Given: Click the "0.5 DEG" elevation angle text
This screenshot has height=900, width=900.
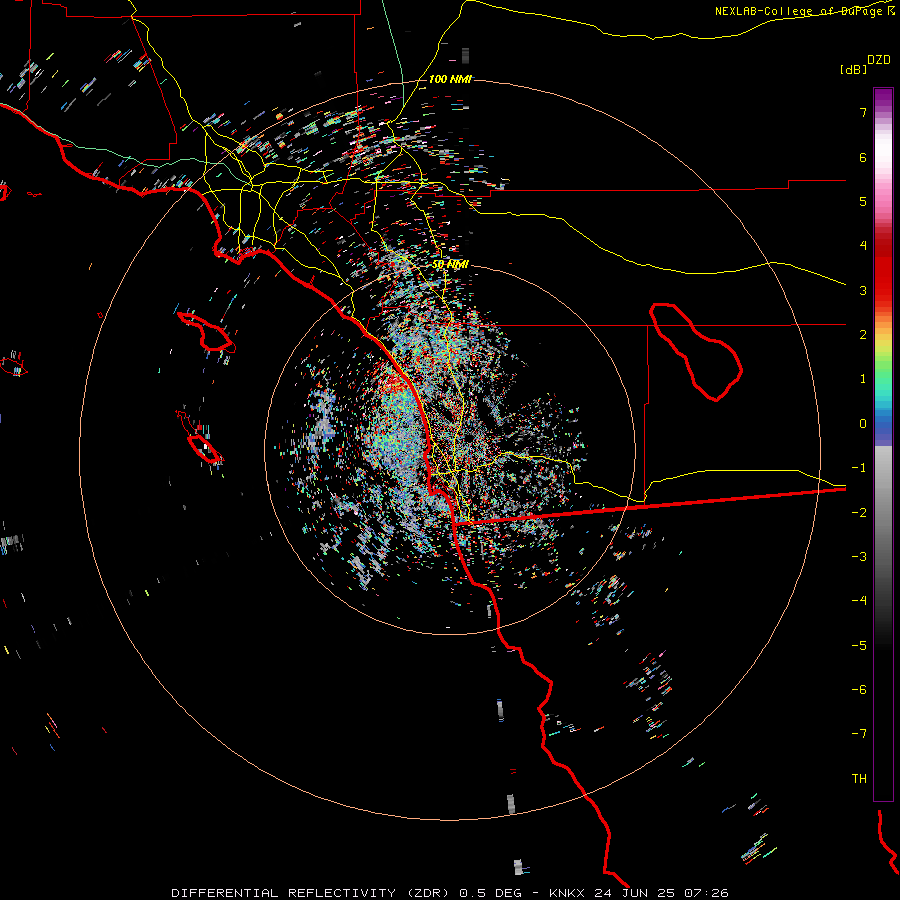Looking at the screenshot, I should pos(490,893).
